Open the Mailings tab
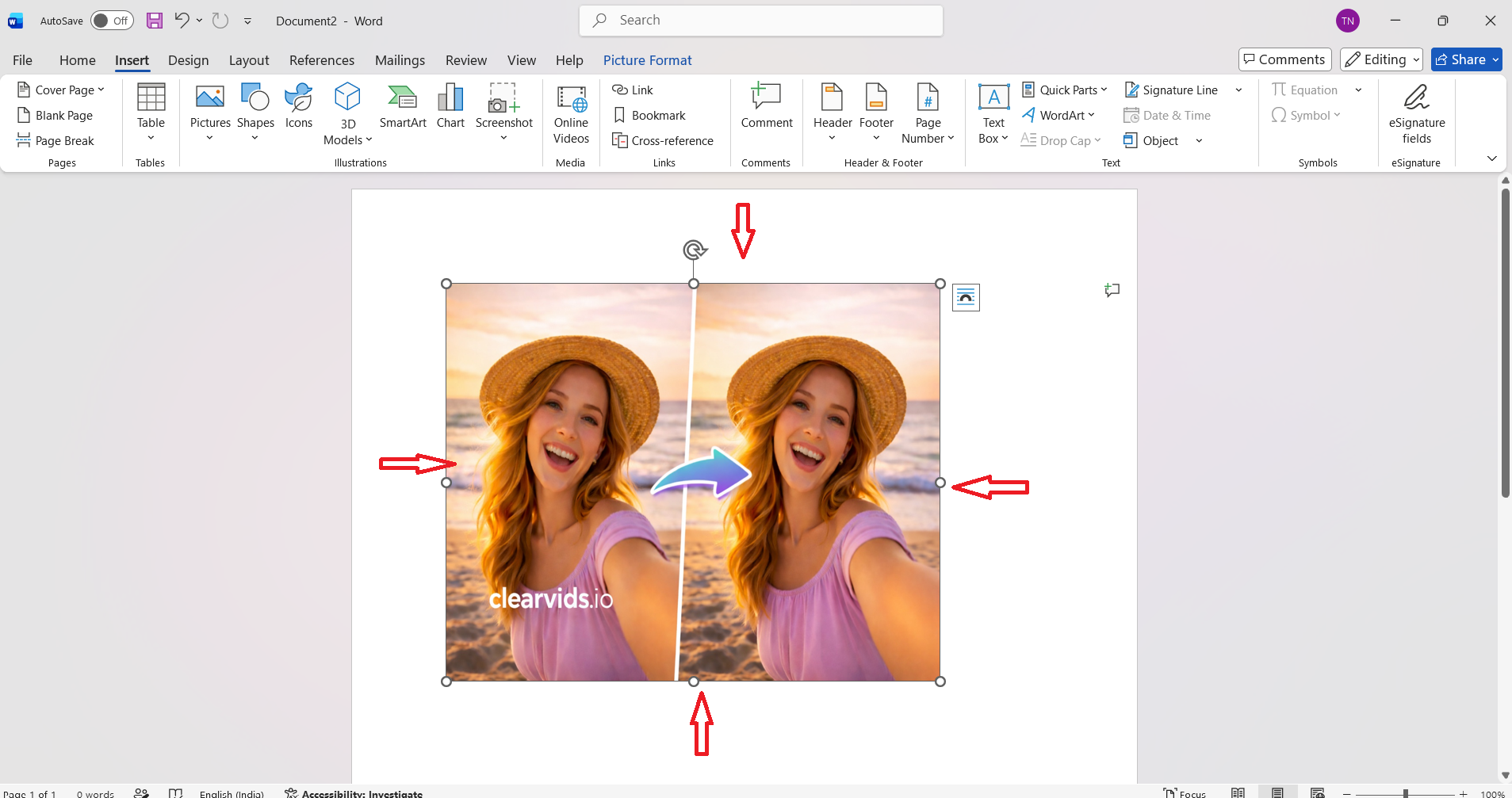Screen dimensions: 1512x798 click(x=400, y=60)
